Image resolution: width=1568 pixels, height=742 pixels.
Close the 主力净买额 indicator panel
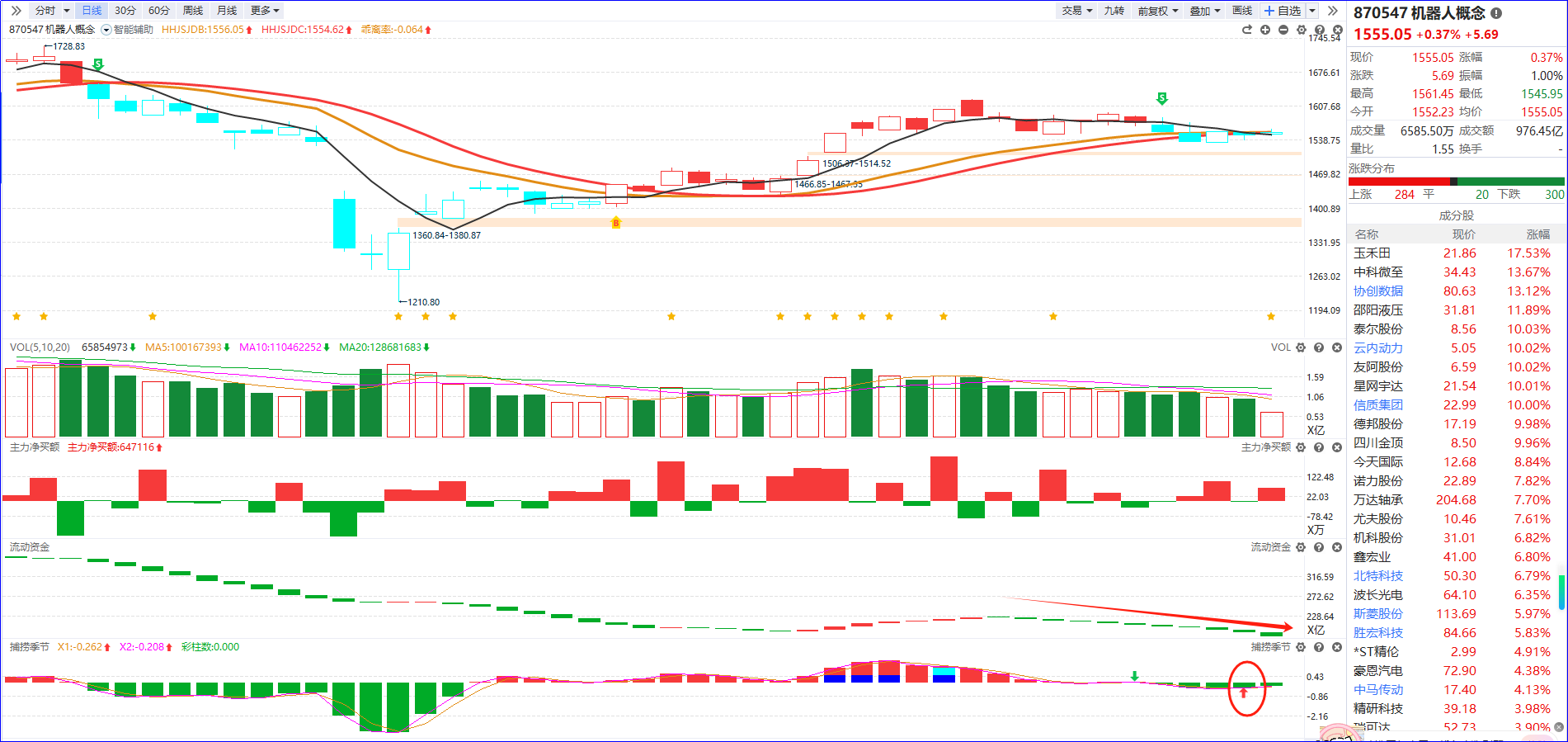[1337, 447]
